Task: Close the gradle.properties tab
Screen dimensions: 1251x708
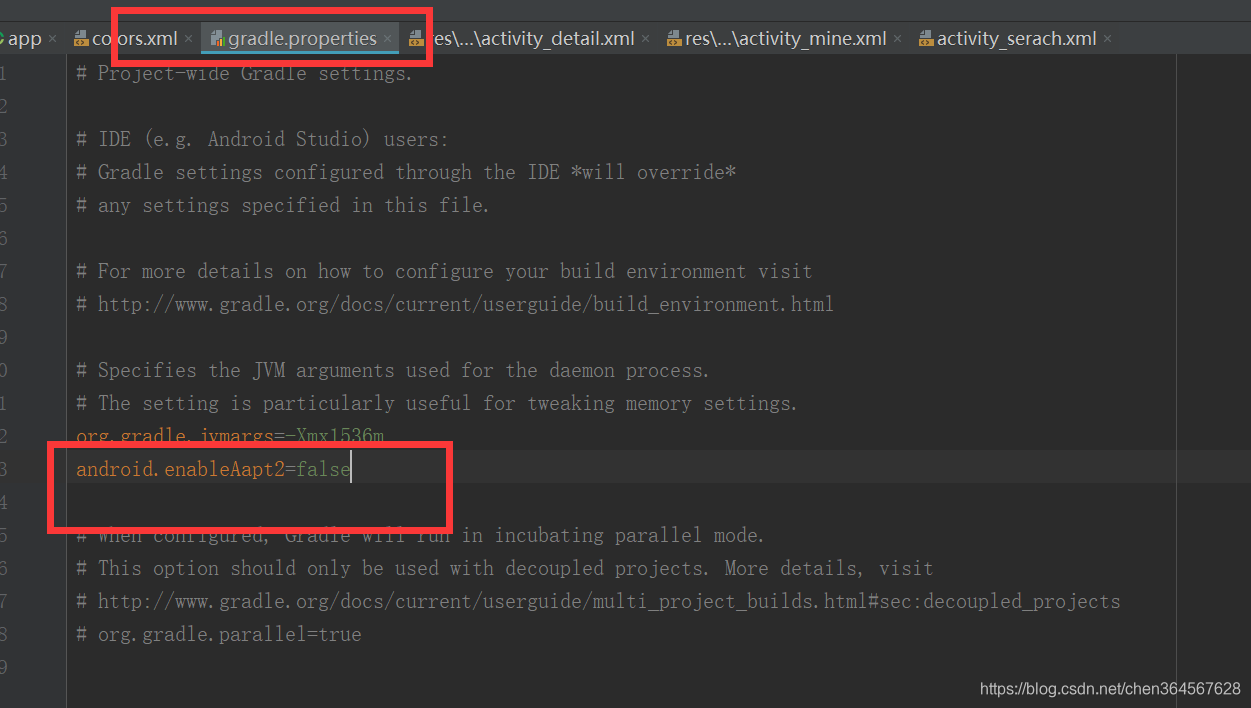Action: (x=385, y=38)
